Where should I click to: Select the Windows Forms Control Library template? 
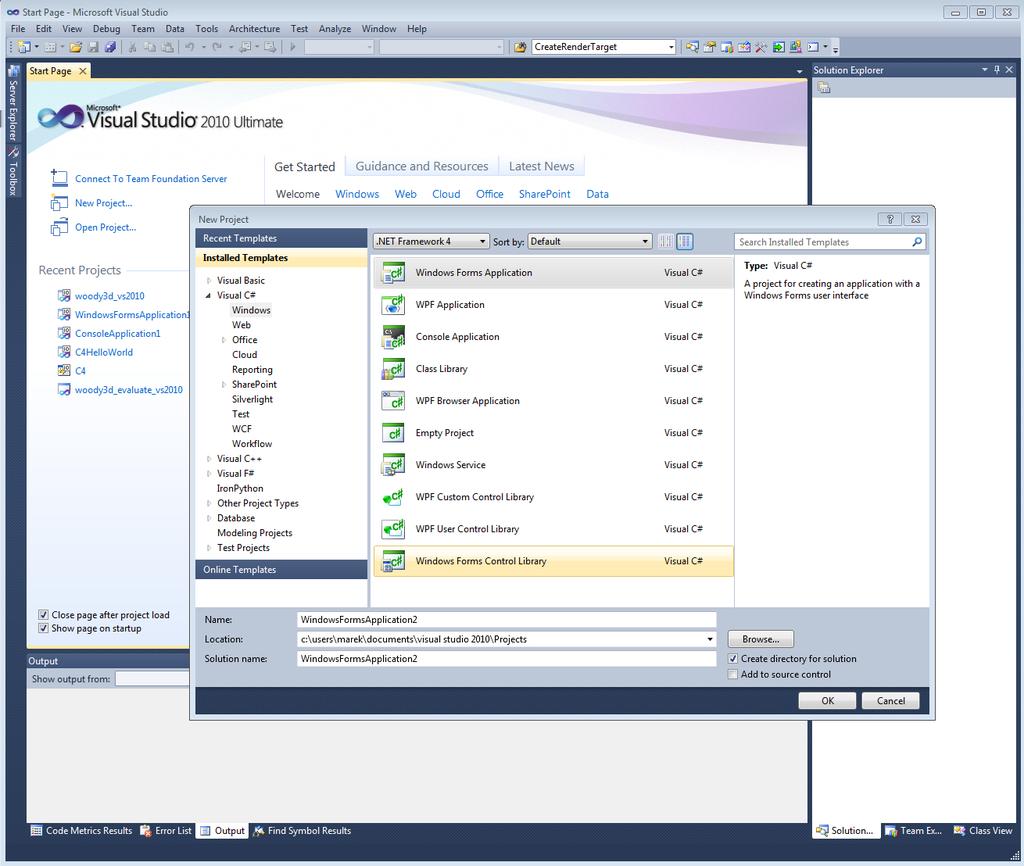[553, 561]
